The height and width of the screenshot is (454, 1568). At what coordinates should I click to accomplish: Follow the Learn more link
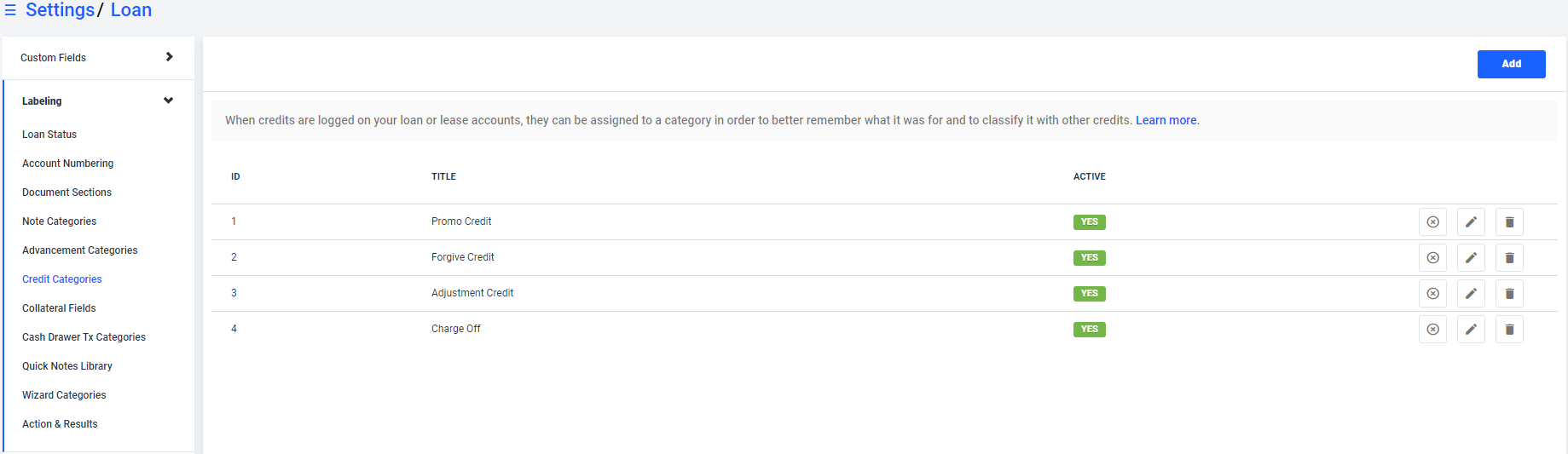point(1166,120)
